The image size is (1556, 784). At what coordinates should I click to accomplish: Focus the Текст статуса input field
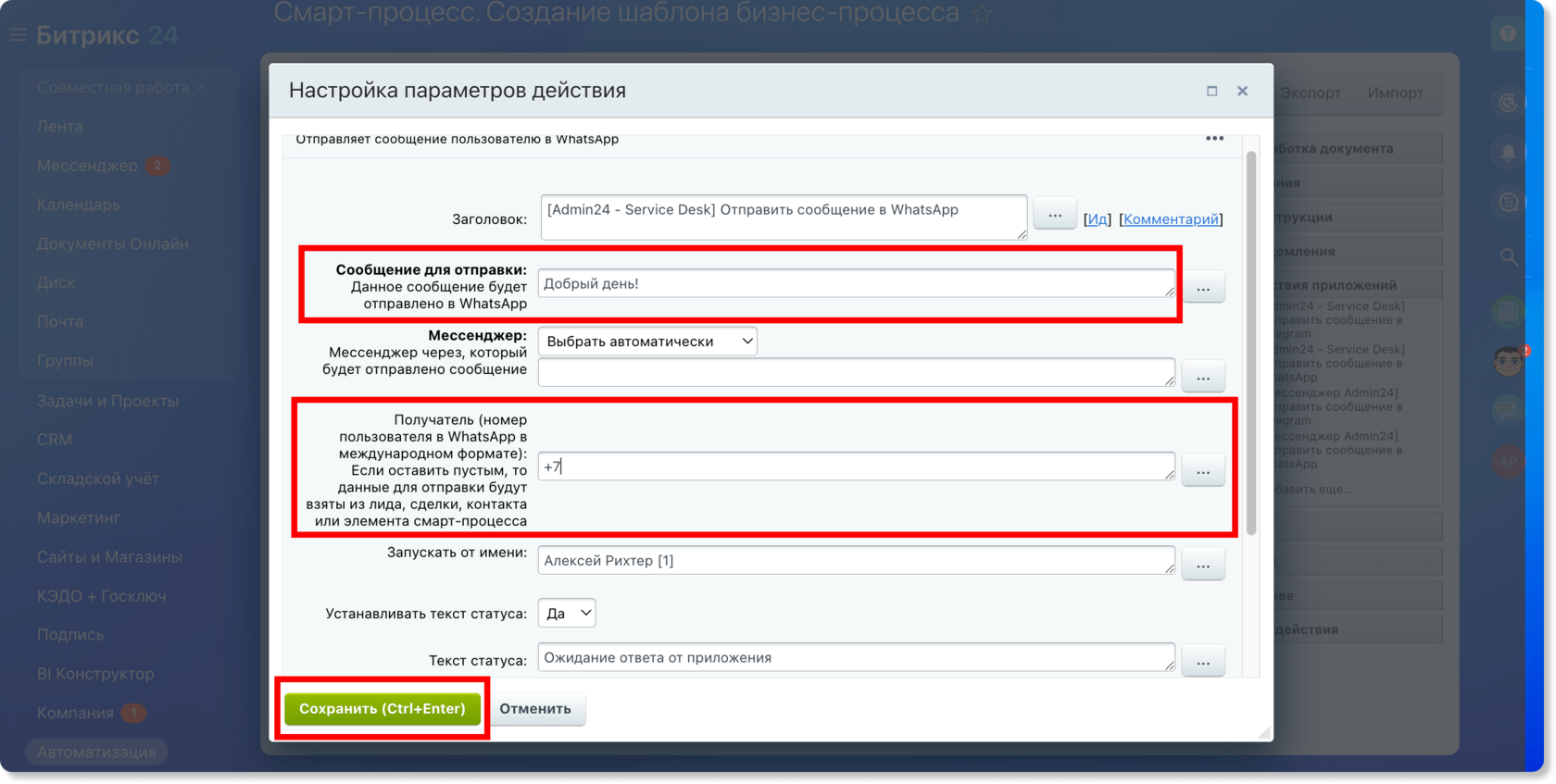click(857, 658)
